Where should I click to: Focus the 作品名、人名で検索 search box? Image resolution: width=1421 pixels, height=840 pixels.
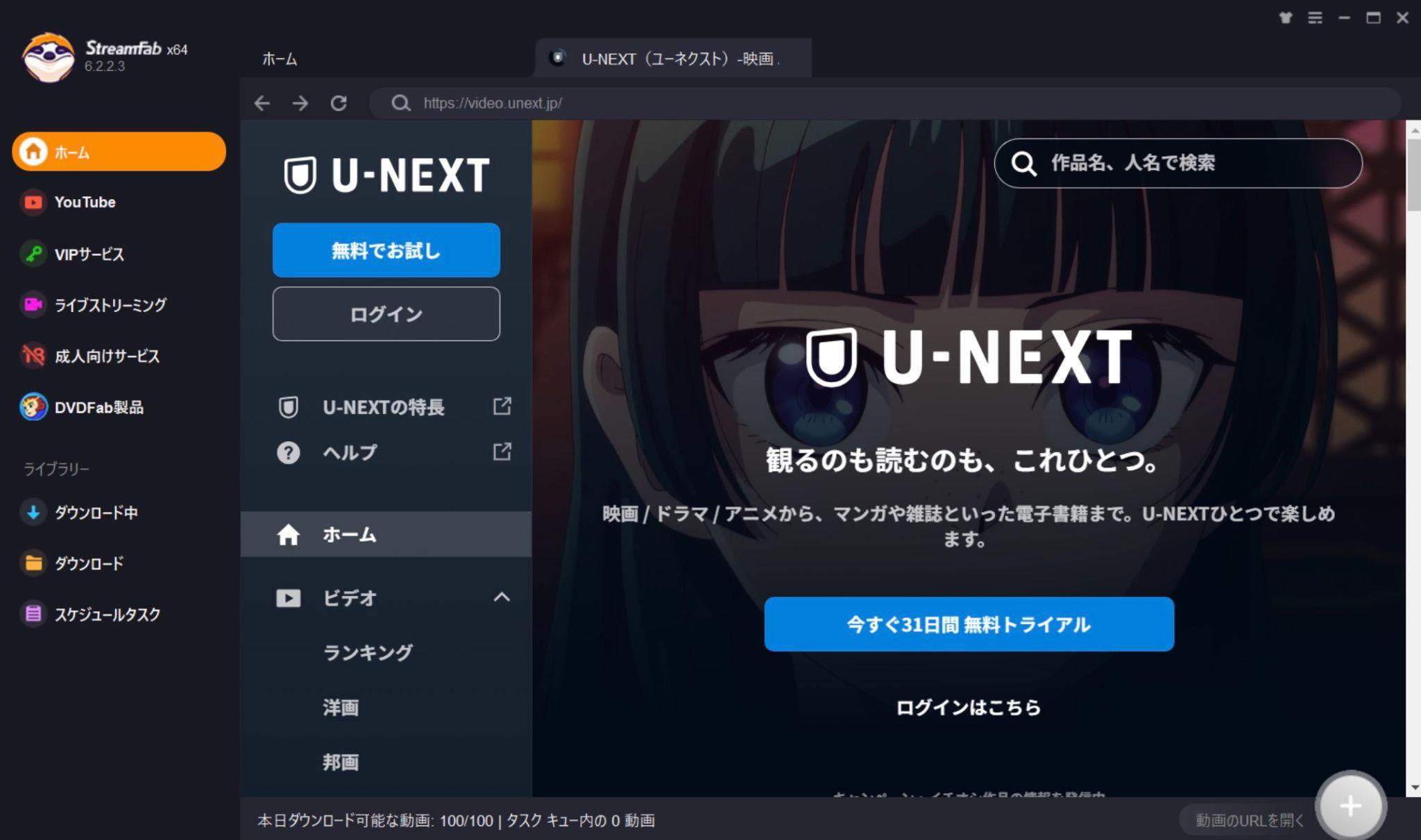click(1178, 163)
